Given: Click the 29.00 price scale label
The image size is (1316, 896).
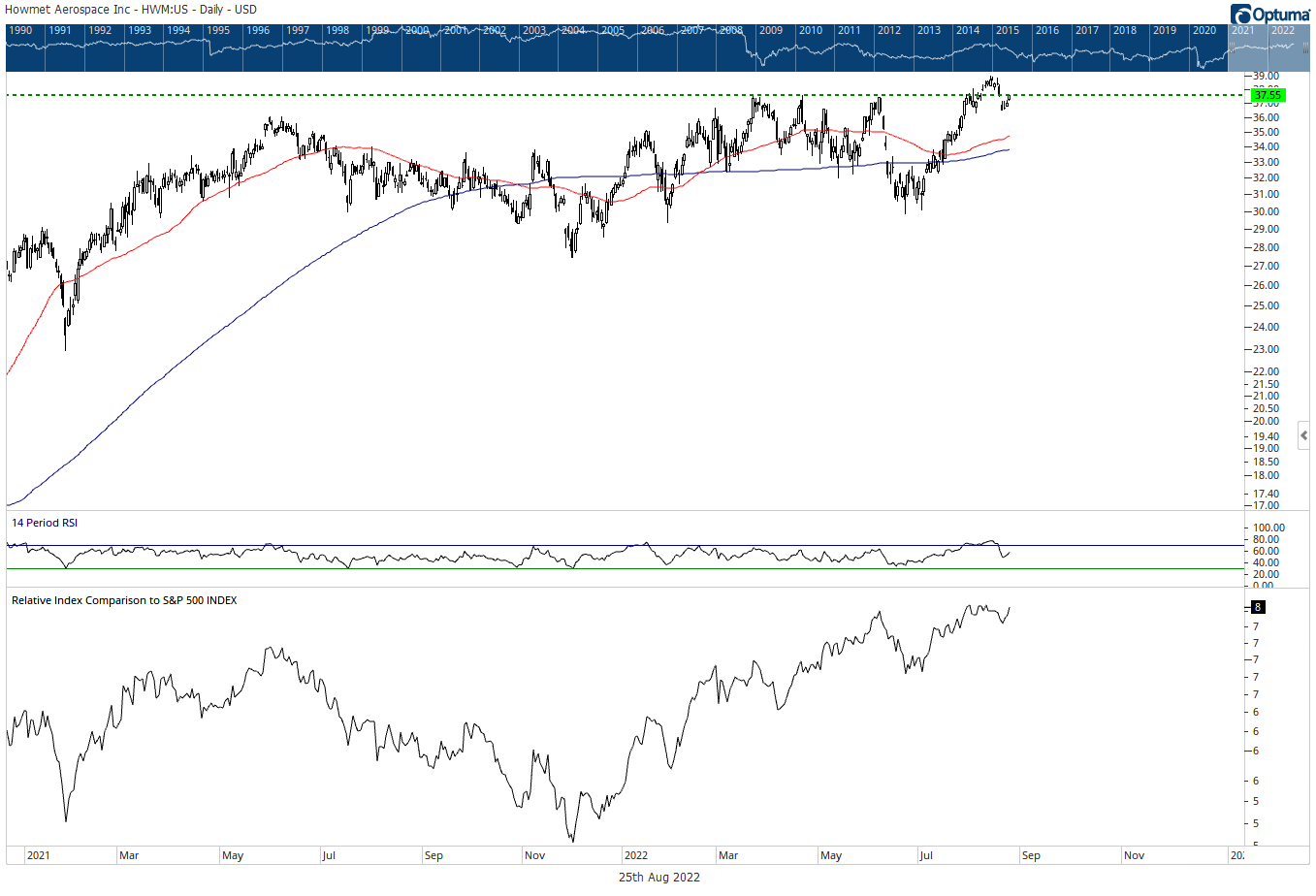Looking at the screenshot, I should tap(1266, 229).
